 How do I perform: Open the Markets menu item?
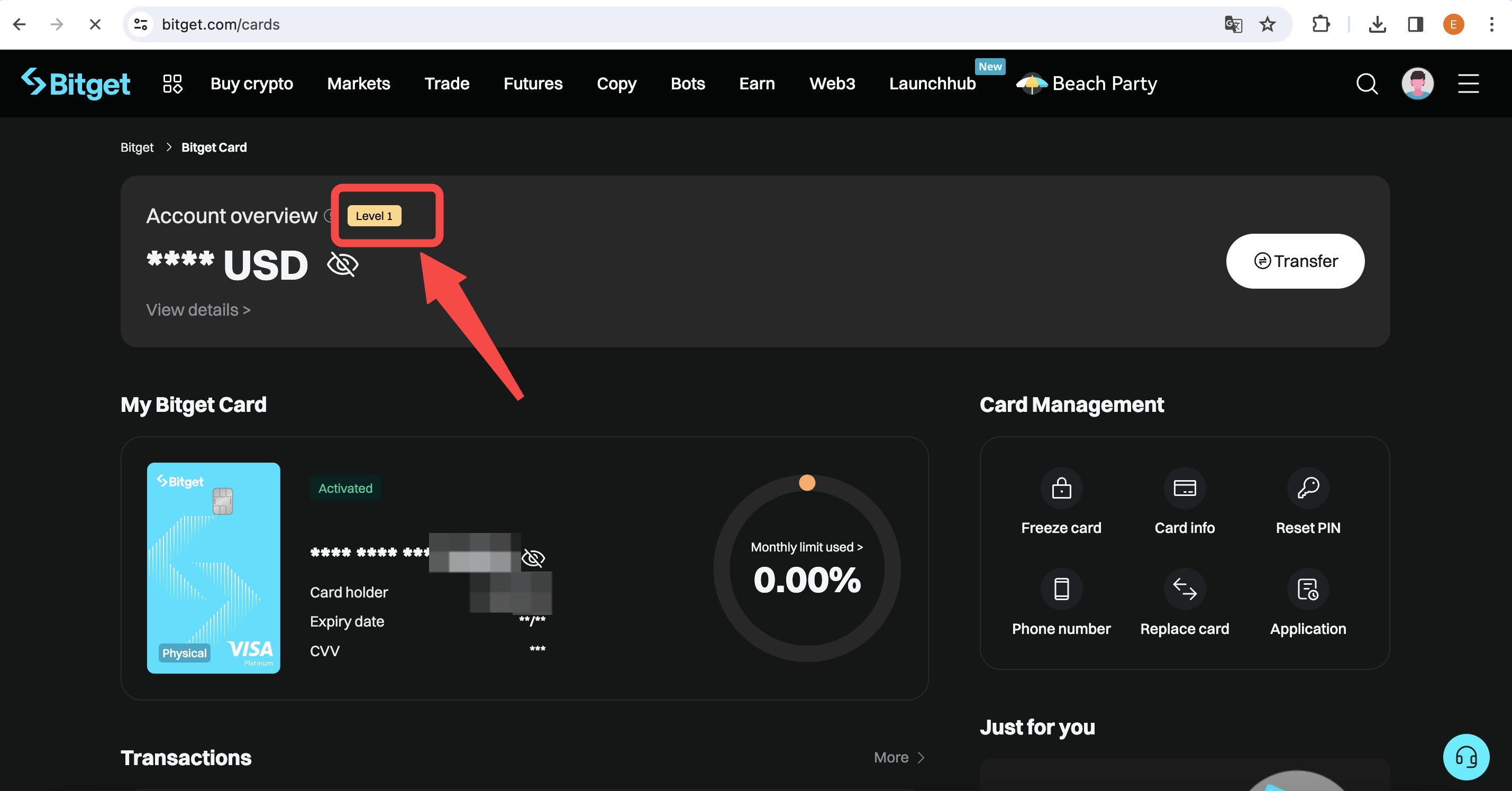[359, 84]
